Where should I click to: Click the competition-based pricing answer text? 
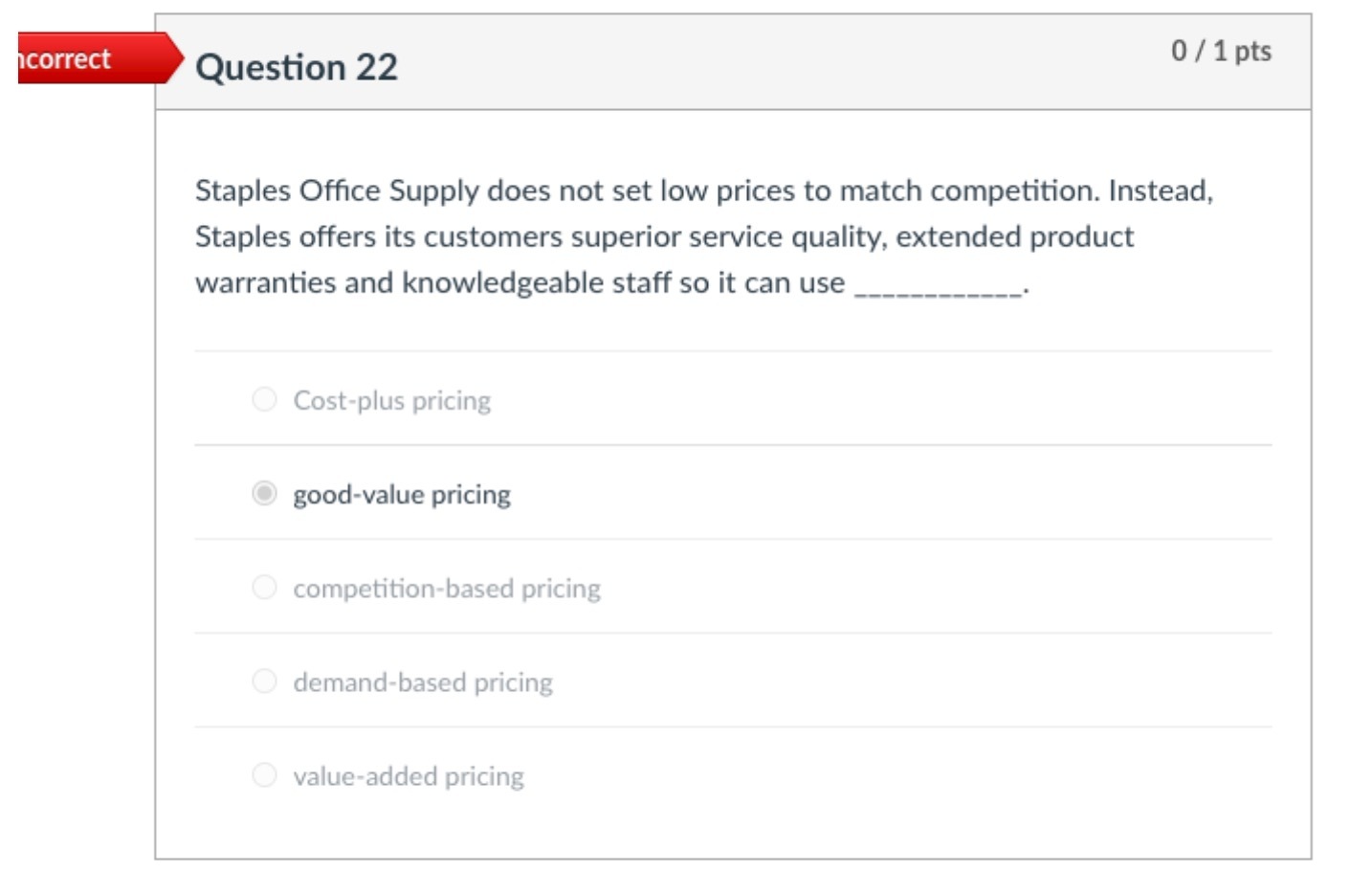click(x=446, y=587)
